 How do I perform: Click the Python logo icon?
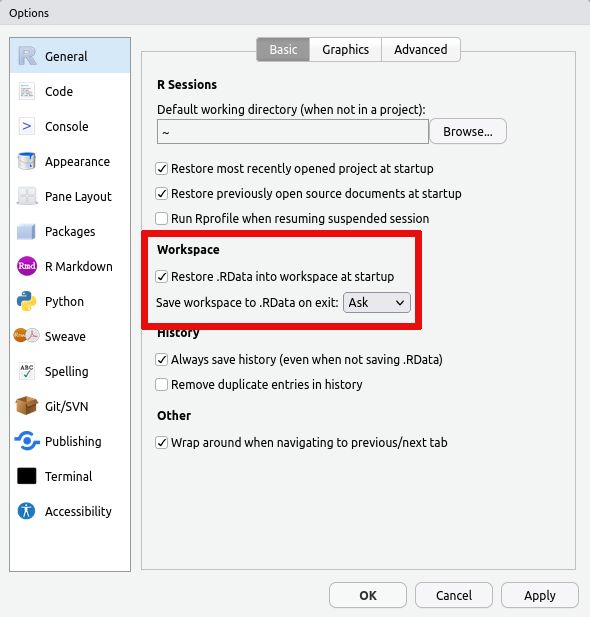point(27,301)
